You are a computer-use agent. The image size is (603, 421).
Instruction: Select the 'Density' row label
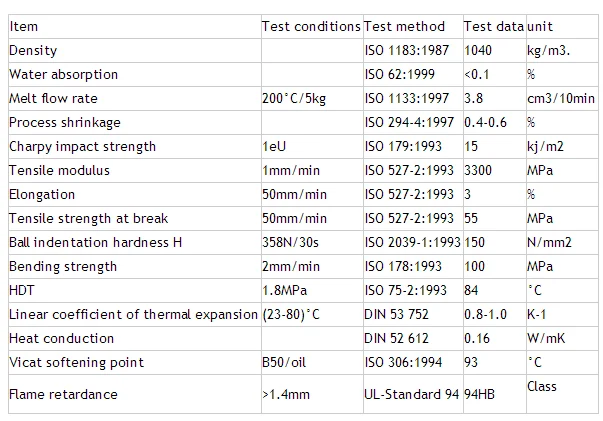pyautogui.click(x=33, y=50)
